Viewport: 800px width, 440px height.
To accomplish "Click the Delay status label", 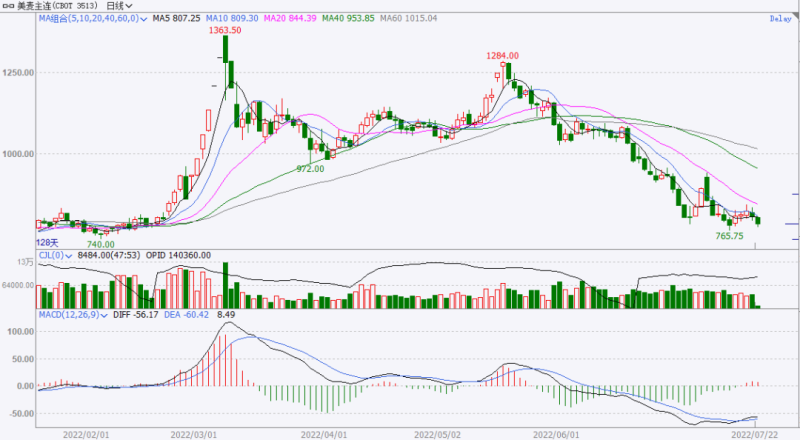I will pyautogui.click(x=781, y=19).
